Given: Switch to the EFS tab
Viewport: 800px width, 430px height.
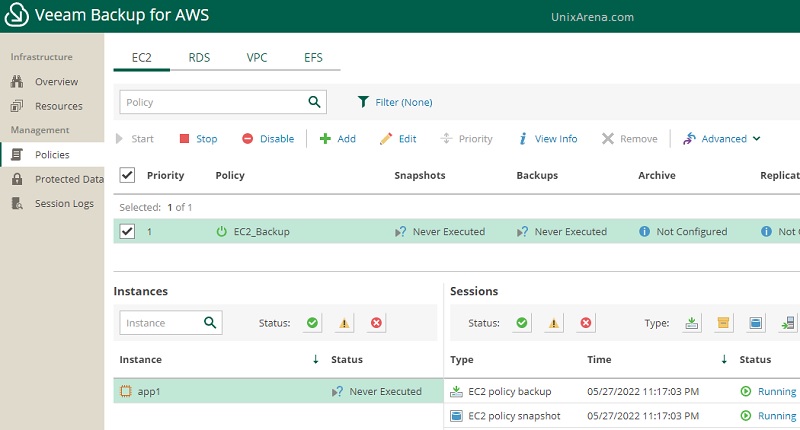Looking at the screenshot, I should [x=313, y=58].
